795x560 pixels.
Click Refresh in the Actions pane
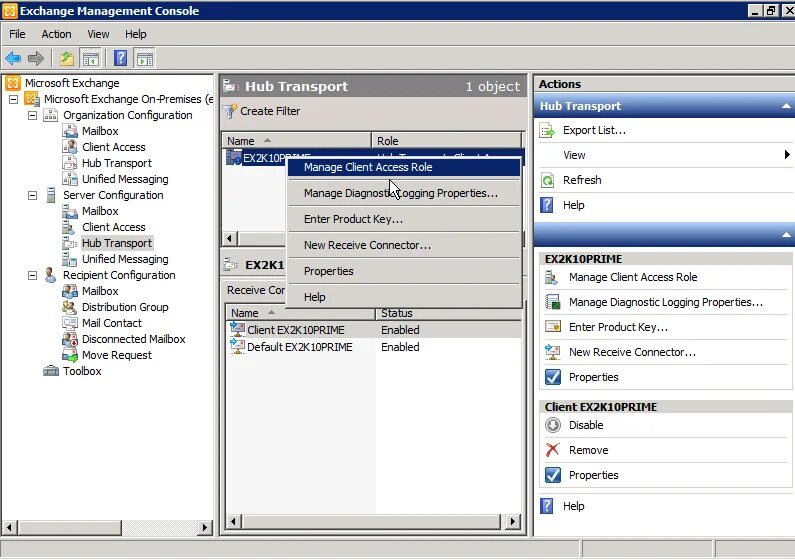coord(582,180)
